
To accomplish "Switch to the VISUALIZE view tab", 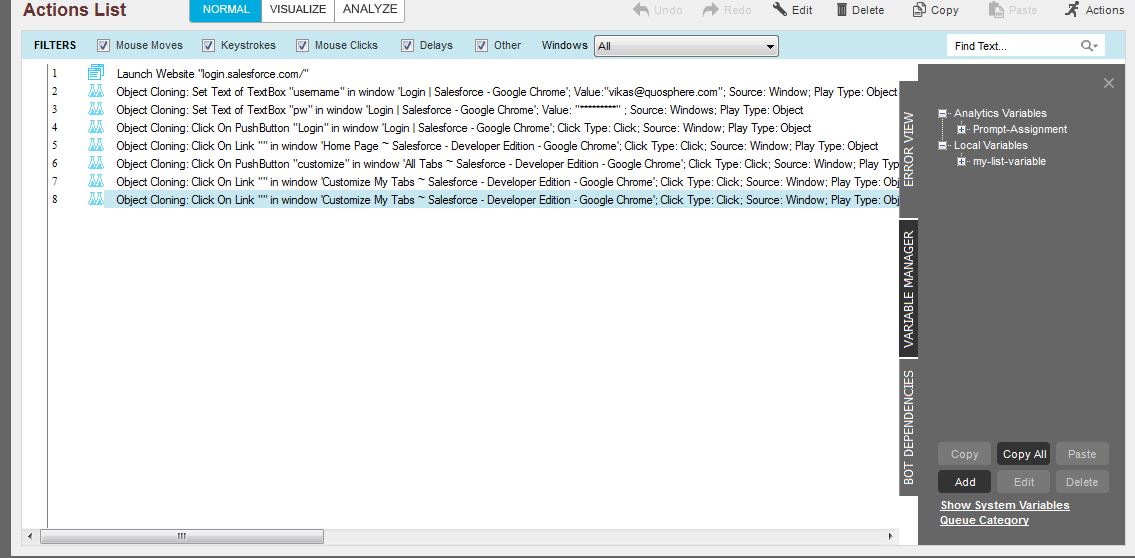I will tap(298, 10).
